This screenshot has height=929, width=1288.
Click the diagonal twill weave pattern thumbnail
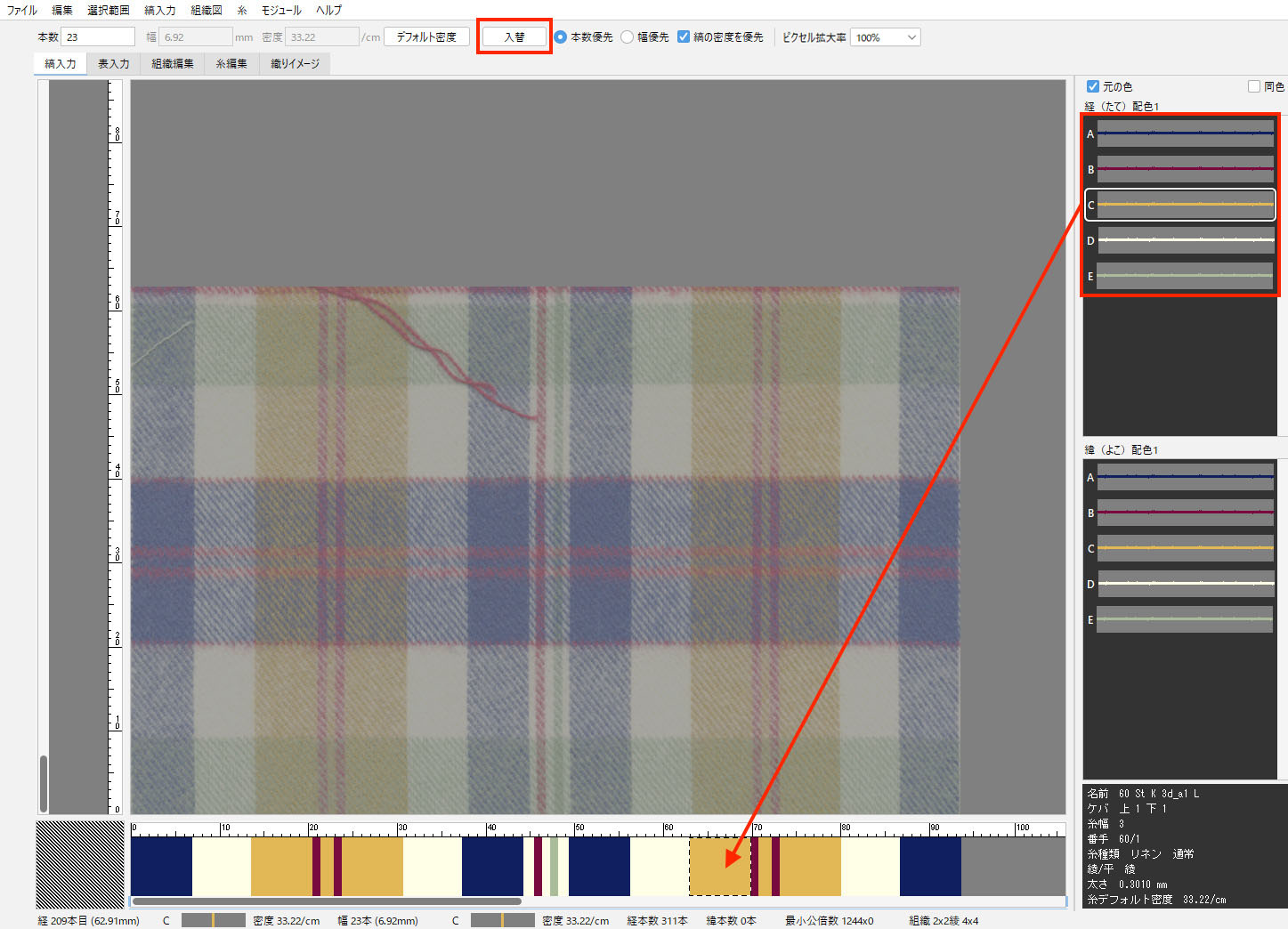[x=80, y=865]
